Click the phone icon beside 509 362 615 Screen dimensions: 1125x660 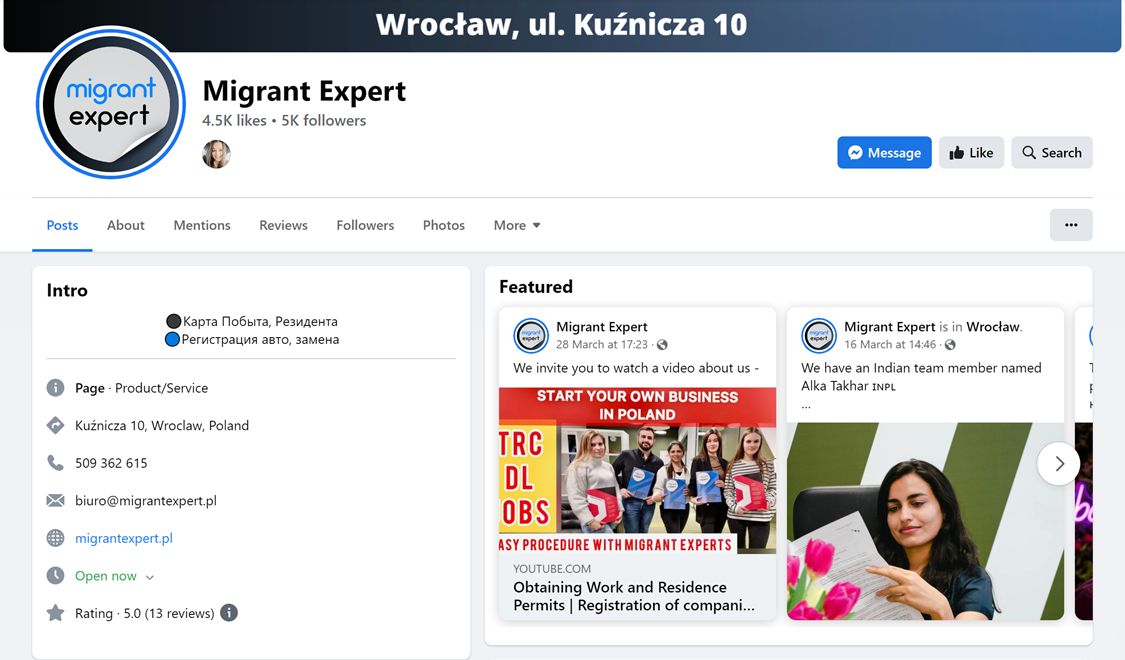click(x=55, y=463)
